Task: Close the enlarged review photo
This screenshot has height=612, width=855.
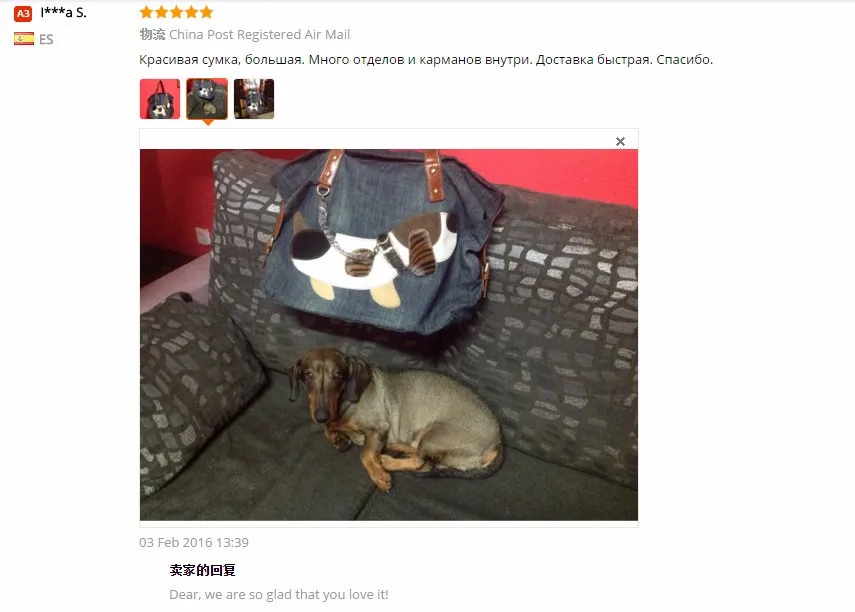Action: pos(620,141)
